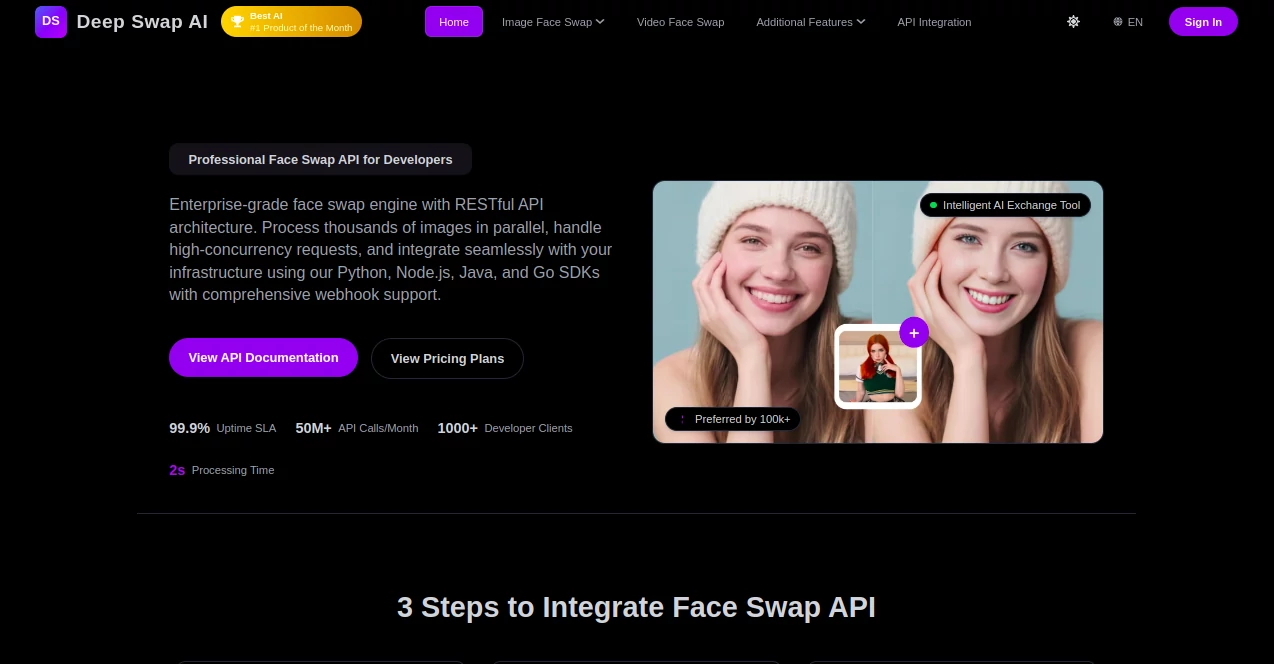Click the icon on Preferred by 100k+ badge
Viewport: 1274px width, 664px height.
pos(684,419)
